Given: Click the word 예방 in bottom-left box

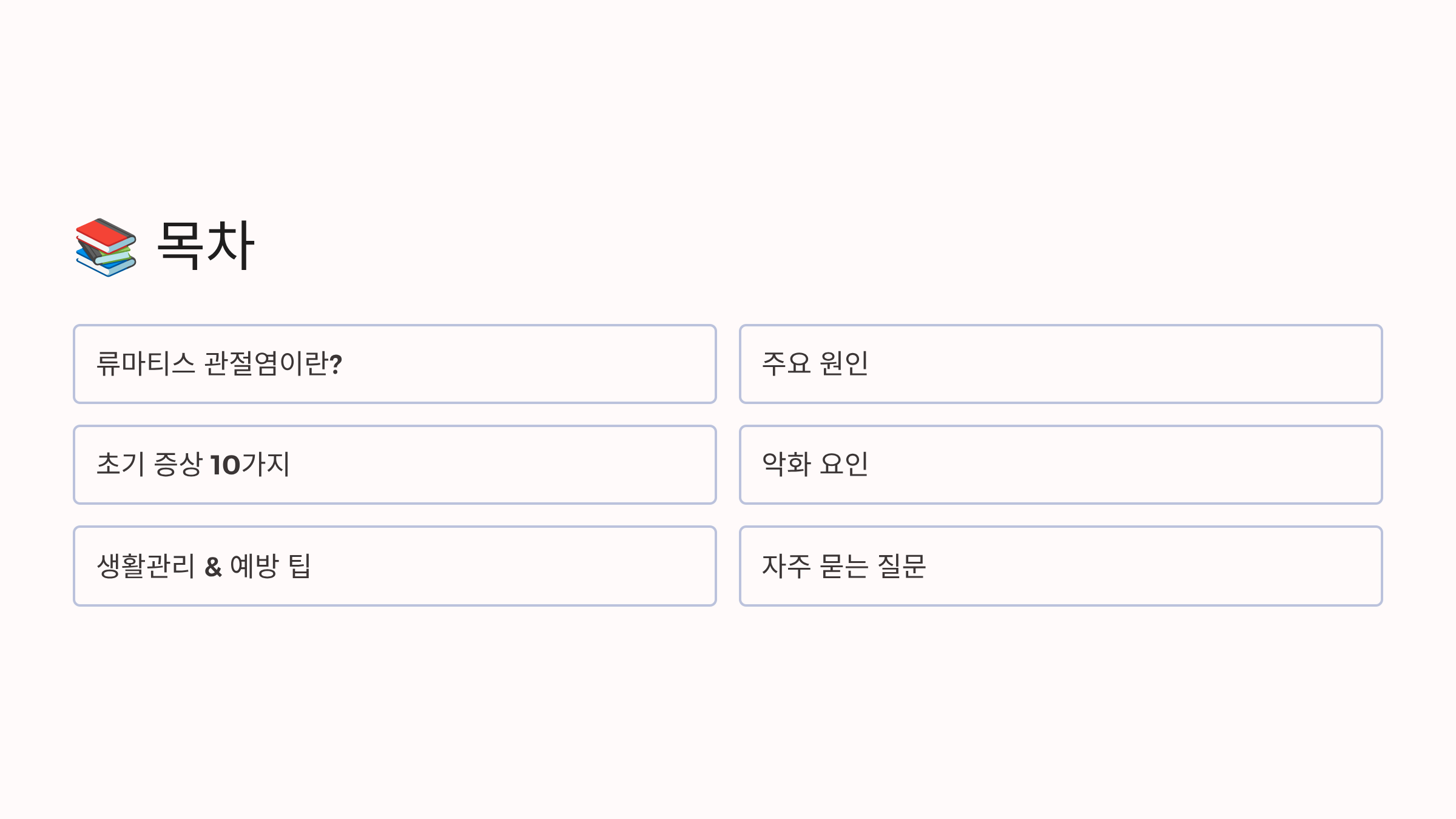Looking at the screenshot, I should (254, 566).
